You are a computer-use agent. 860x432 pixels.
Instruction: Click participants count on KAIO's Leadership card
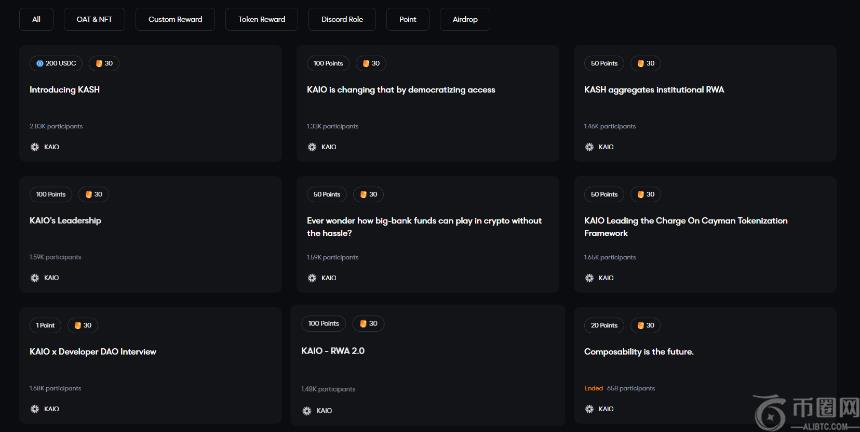[55, 257]
